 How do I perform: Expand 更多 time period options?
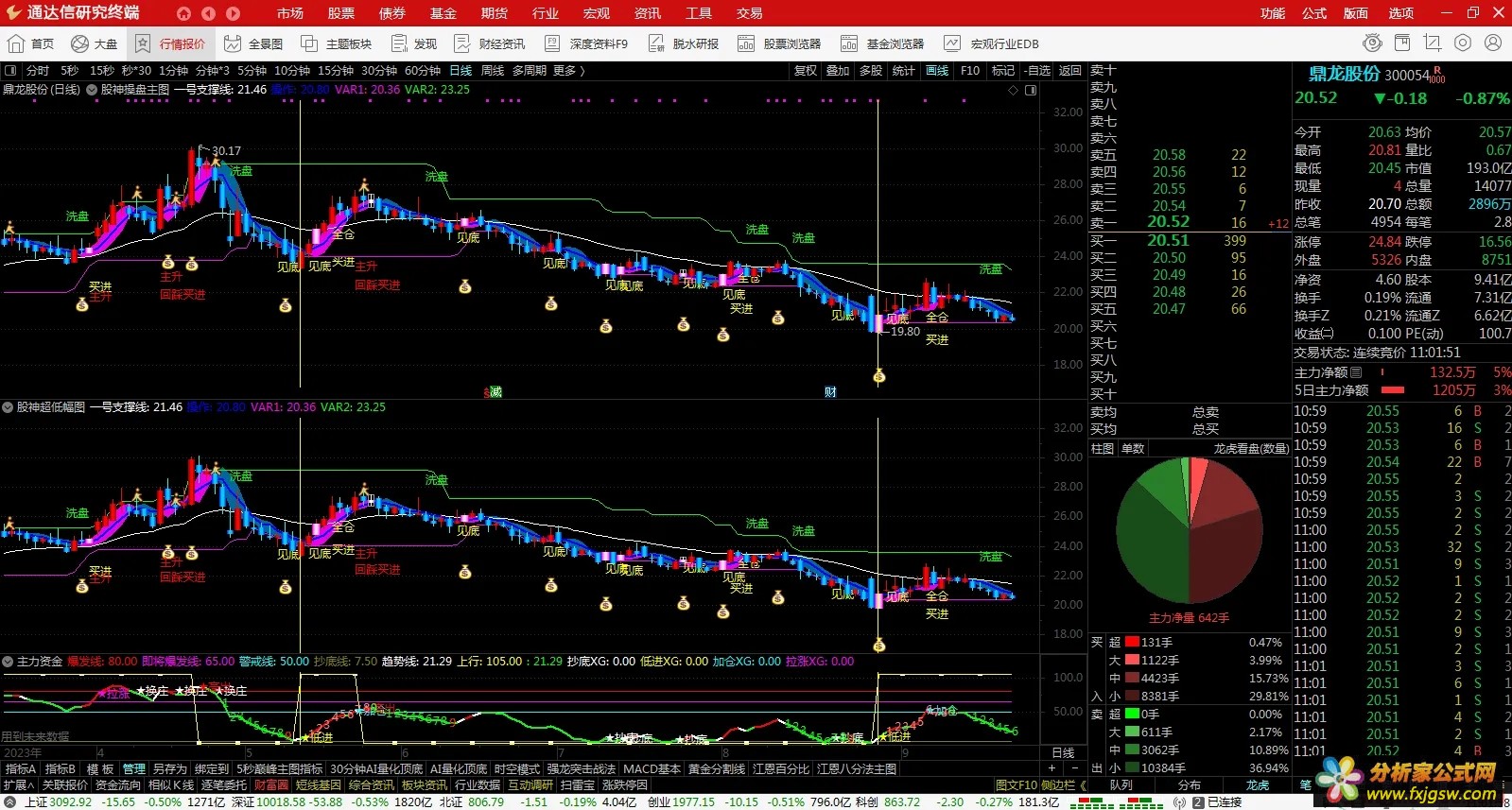[x=569, y=71]
